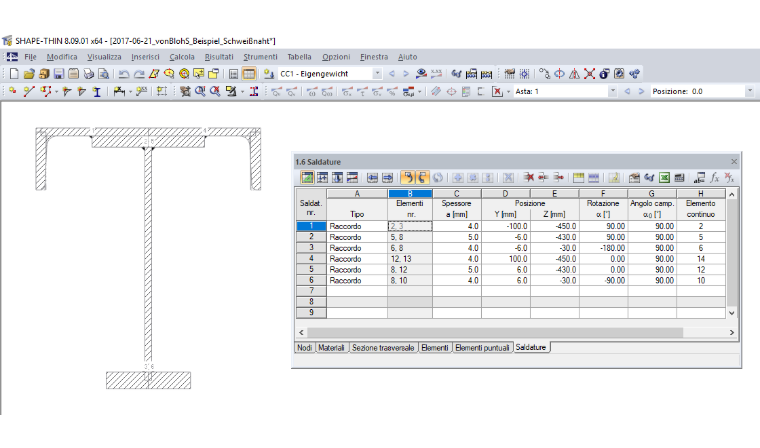Open the Visualizza menu

[x=104, y=57]
